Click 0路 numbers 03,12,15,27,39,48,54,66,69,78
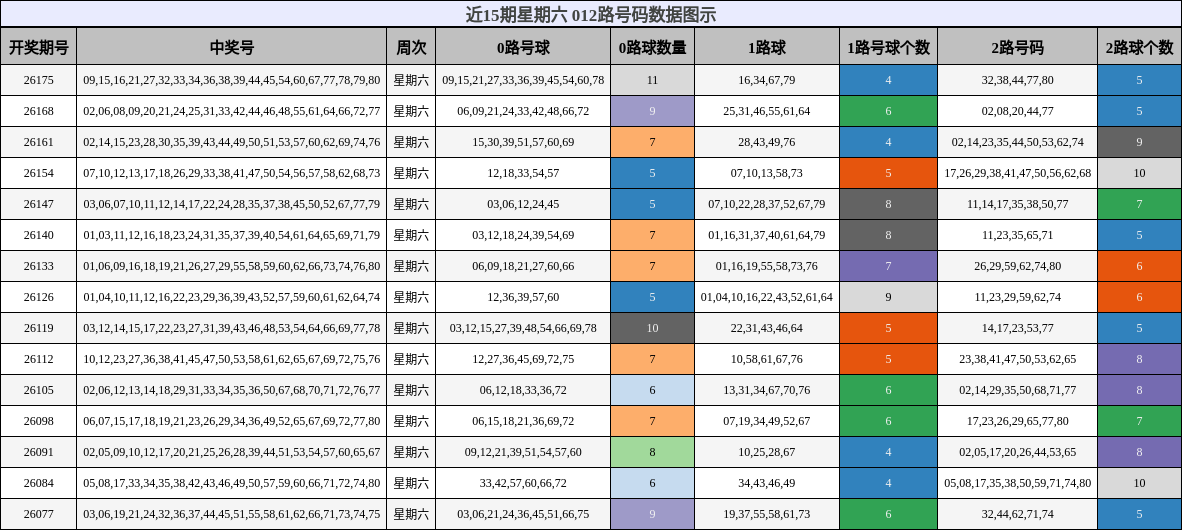Screen dimensions: 1182x530 point(523,328)
